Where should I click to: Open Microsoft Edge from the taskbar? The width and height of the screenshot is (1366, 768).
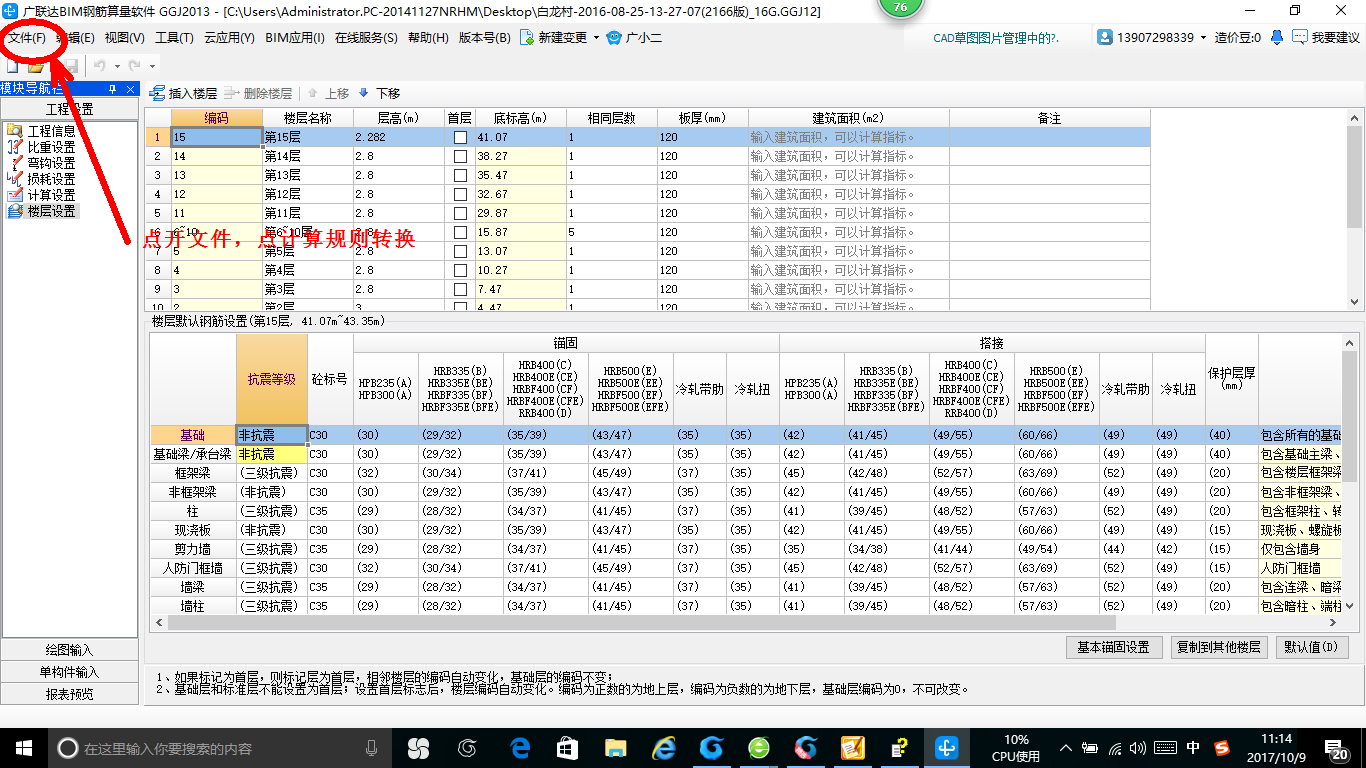click(x=519, y=748)
